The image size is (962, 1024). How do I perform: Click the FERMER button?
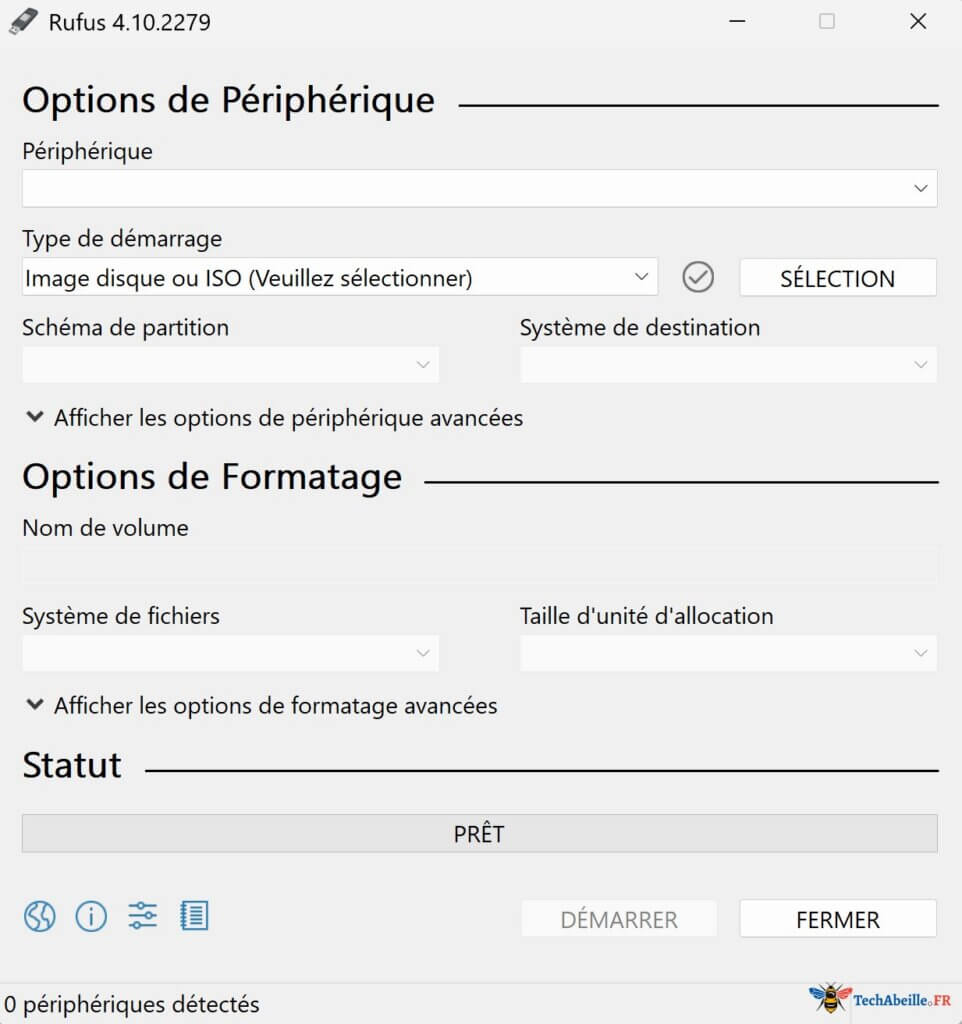point(837,919)
